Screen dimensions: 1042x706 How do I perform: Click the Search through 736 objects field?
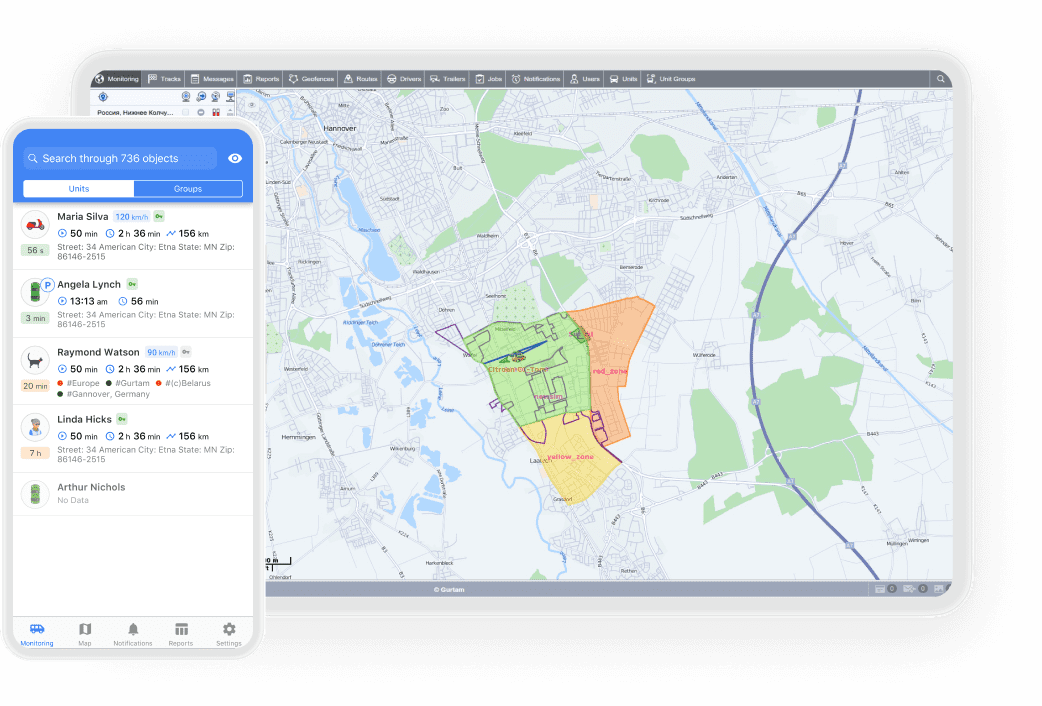[x=120, y=158]
